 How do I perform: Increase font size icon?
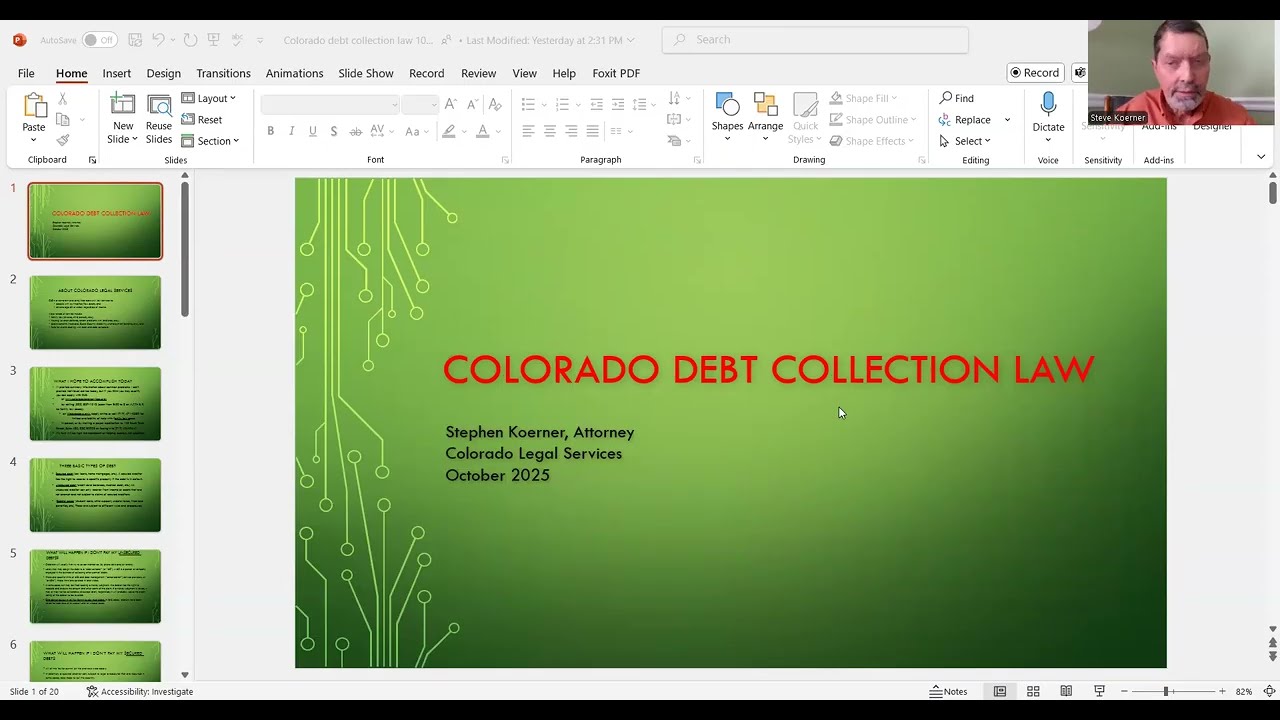click(450, 104)
